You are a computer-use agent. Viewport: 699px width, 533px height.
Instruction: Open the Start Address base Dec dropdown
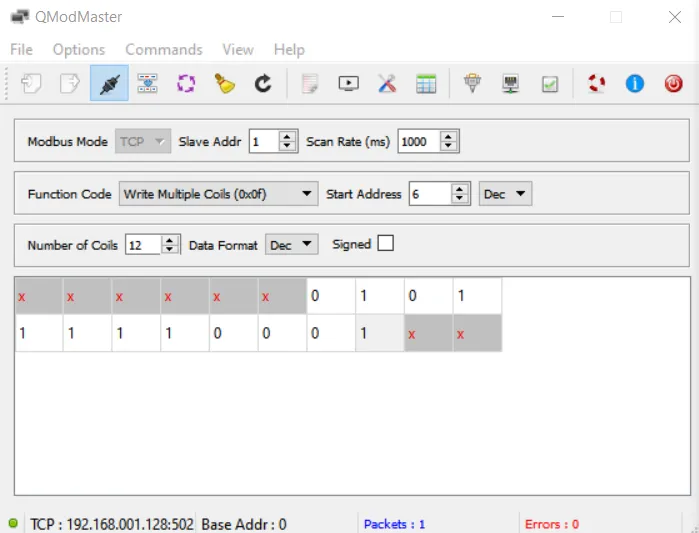[505, 194]
